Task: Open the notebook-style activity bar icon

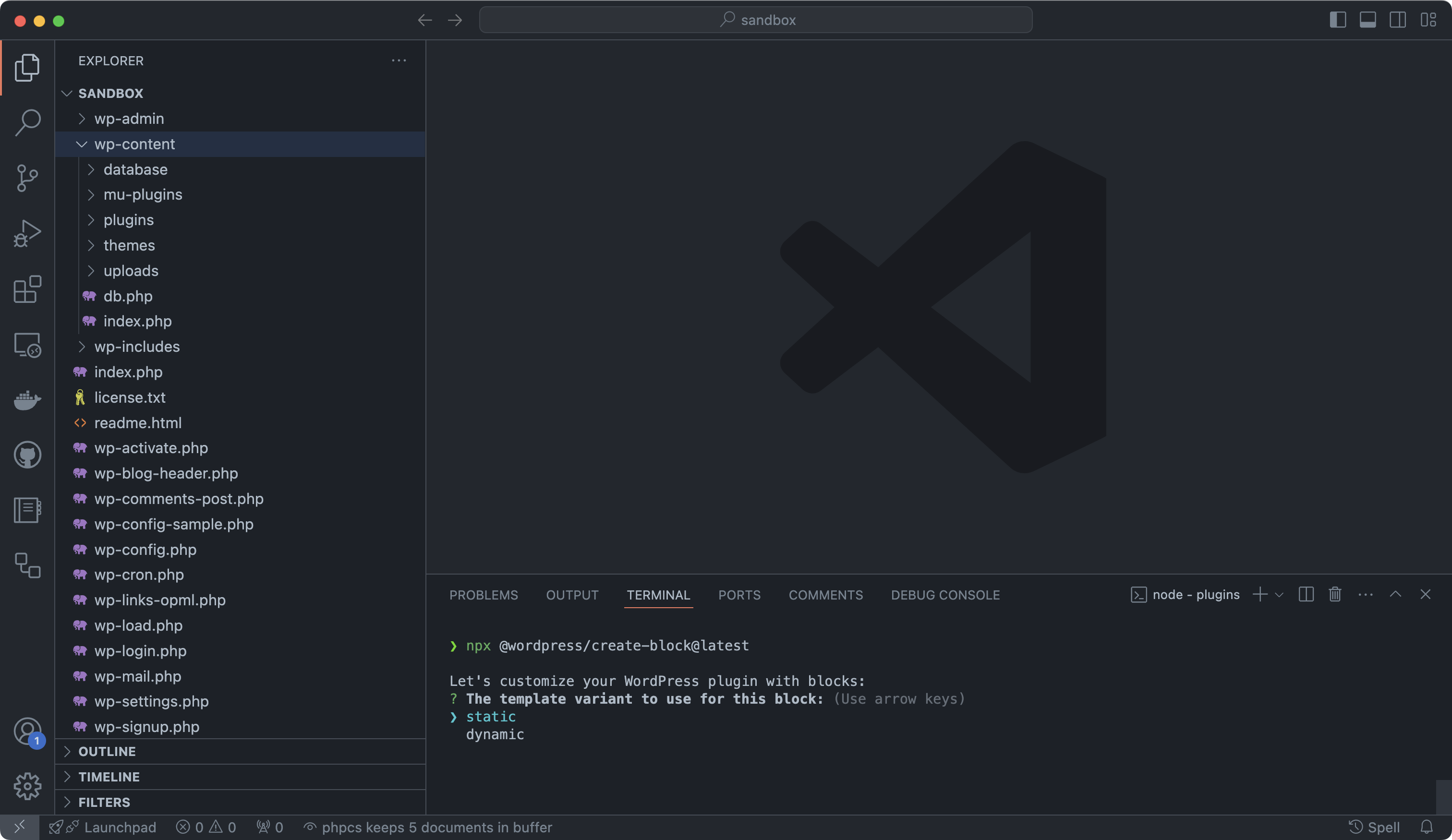Action: coord(27,510)
